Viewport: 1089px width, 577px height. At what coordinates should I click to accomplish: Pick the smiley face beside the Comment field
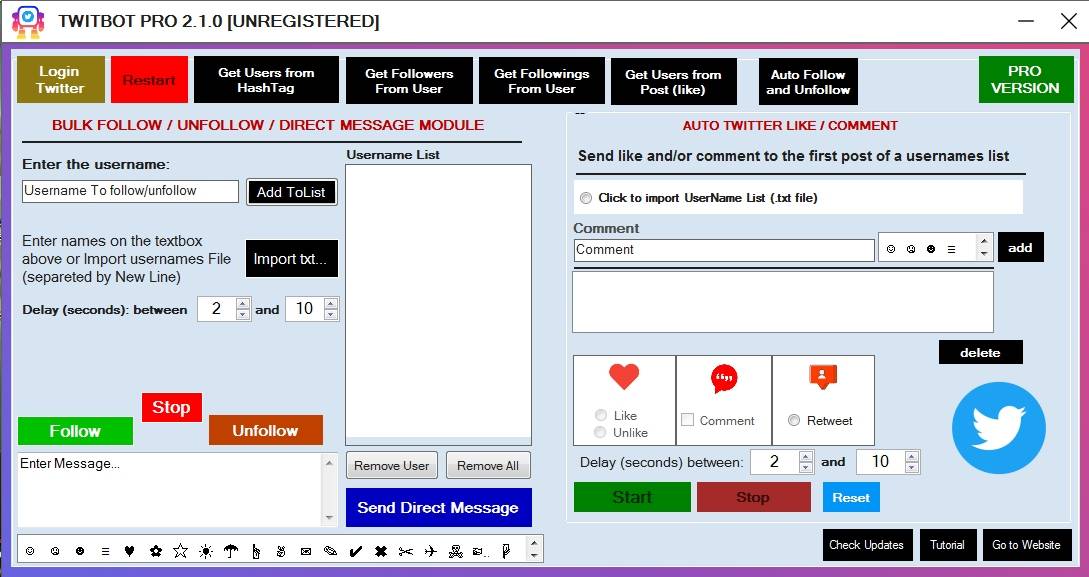click(x=891, y=249)
